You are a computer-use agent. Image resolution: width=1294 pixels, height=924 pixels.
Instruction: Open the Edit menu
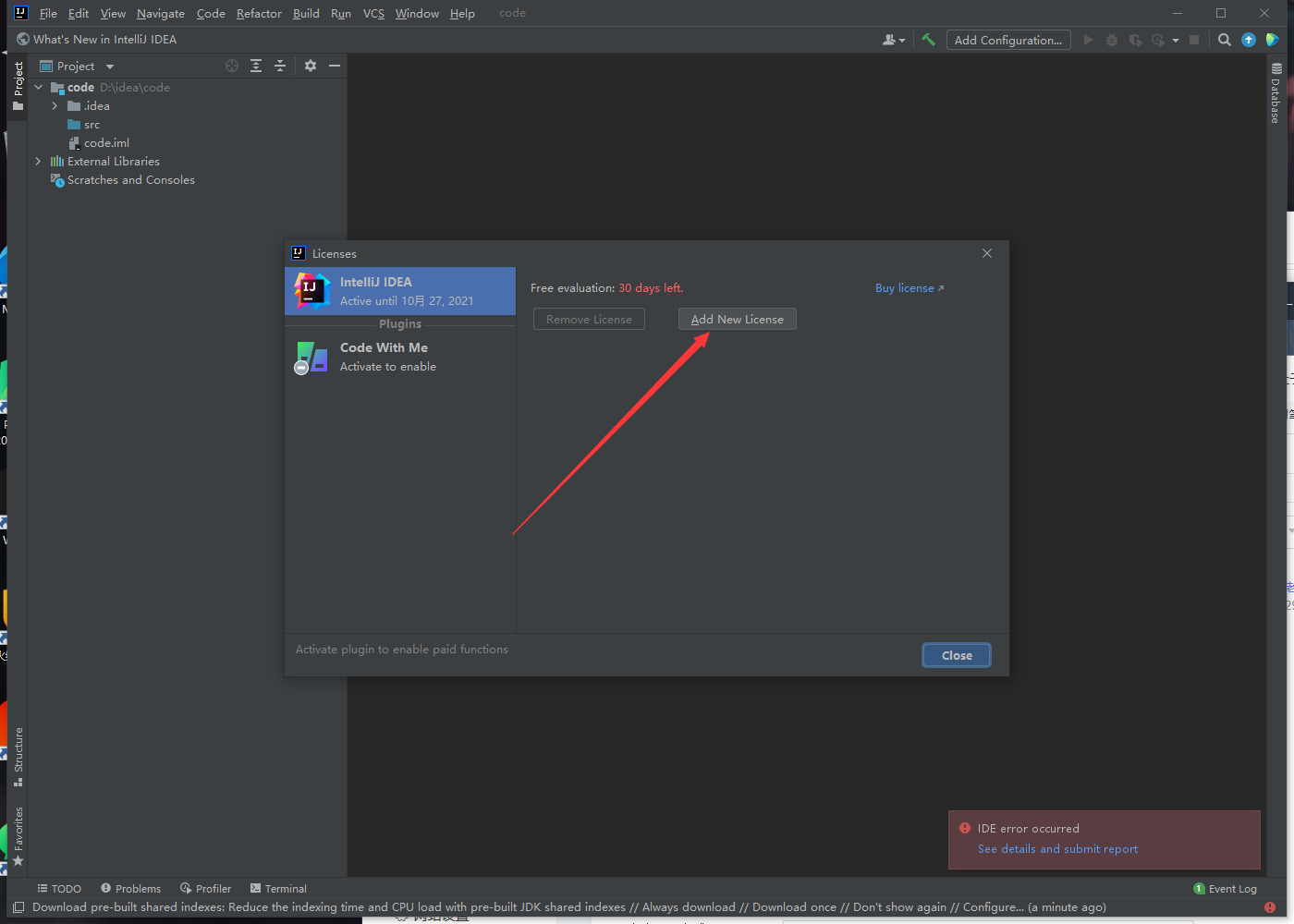click(79, 14)
